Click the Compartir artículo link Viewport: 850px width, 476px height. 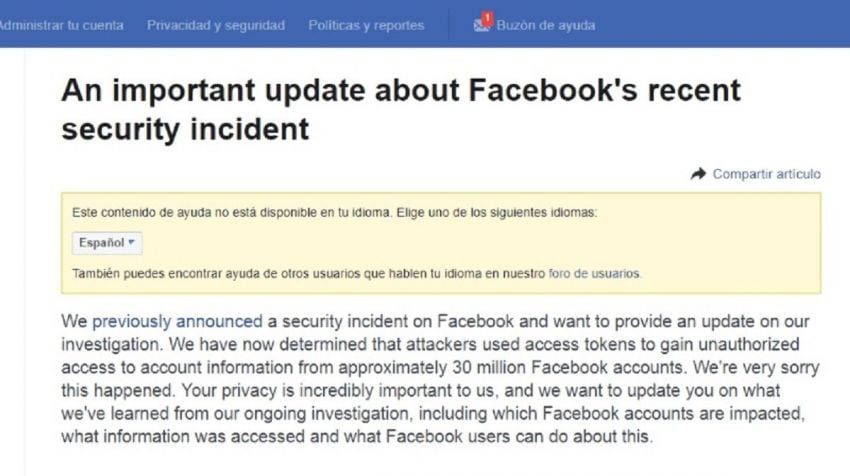[766, 174]
